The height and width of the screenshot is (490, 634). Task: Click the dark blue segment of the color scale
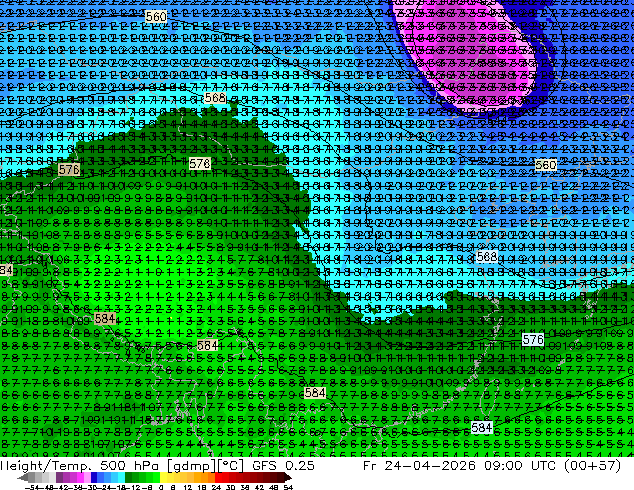[94, 477]
